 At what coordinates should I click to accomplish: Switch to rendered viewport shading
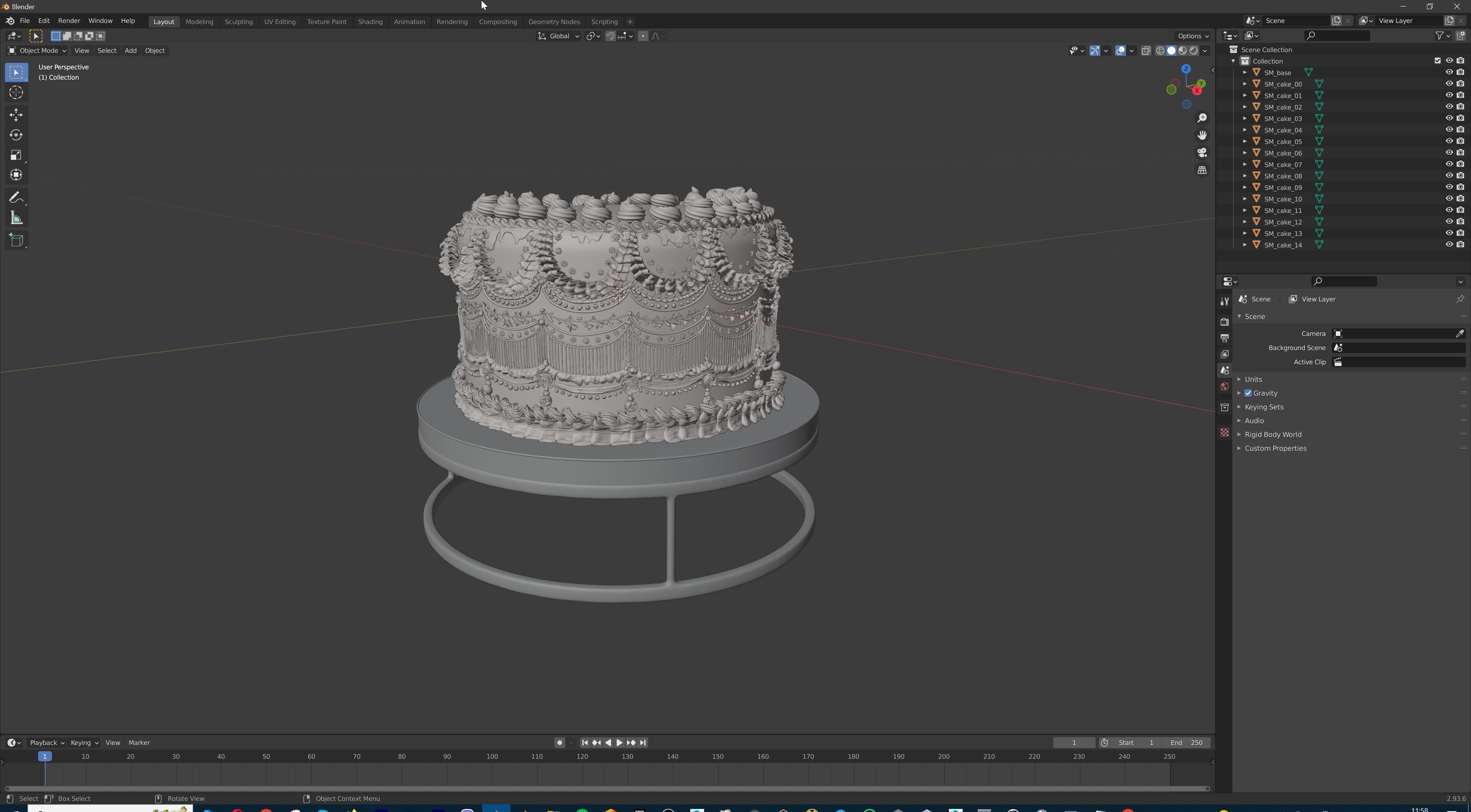pos(1194,51)
